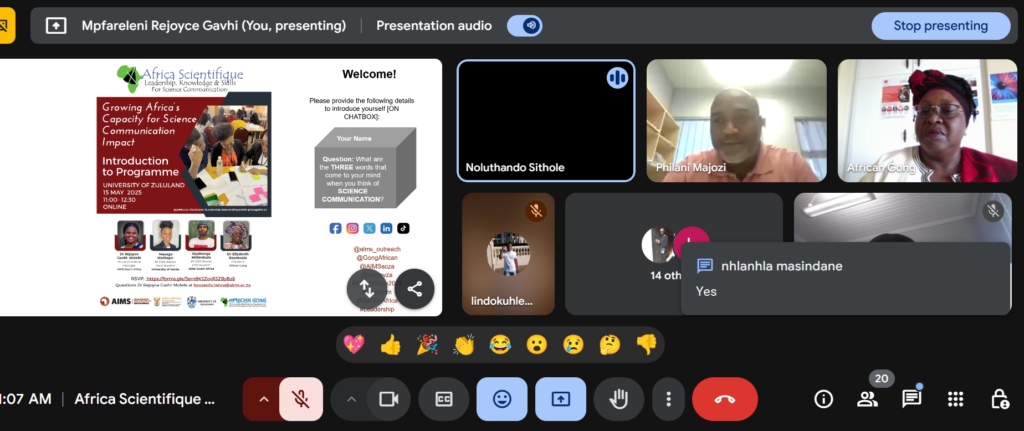Viewport: 1024px width, 431px height.
Task: Select Philani Majozi's video tile
Action: (x=737, y=121)
